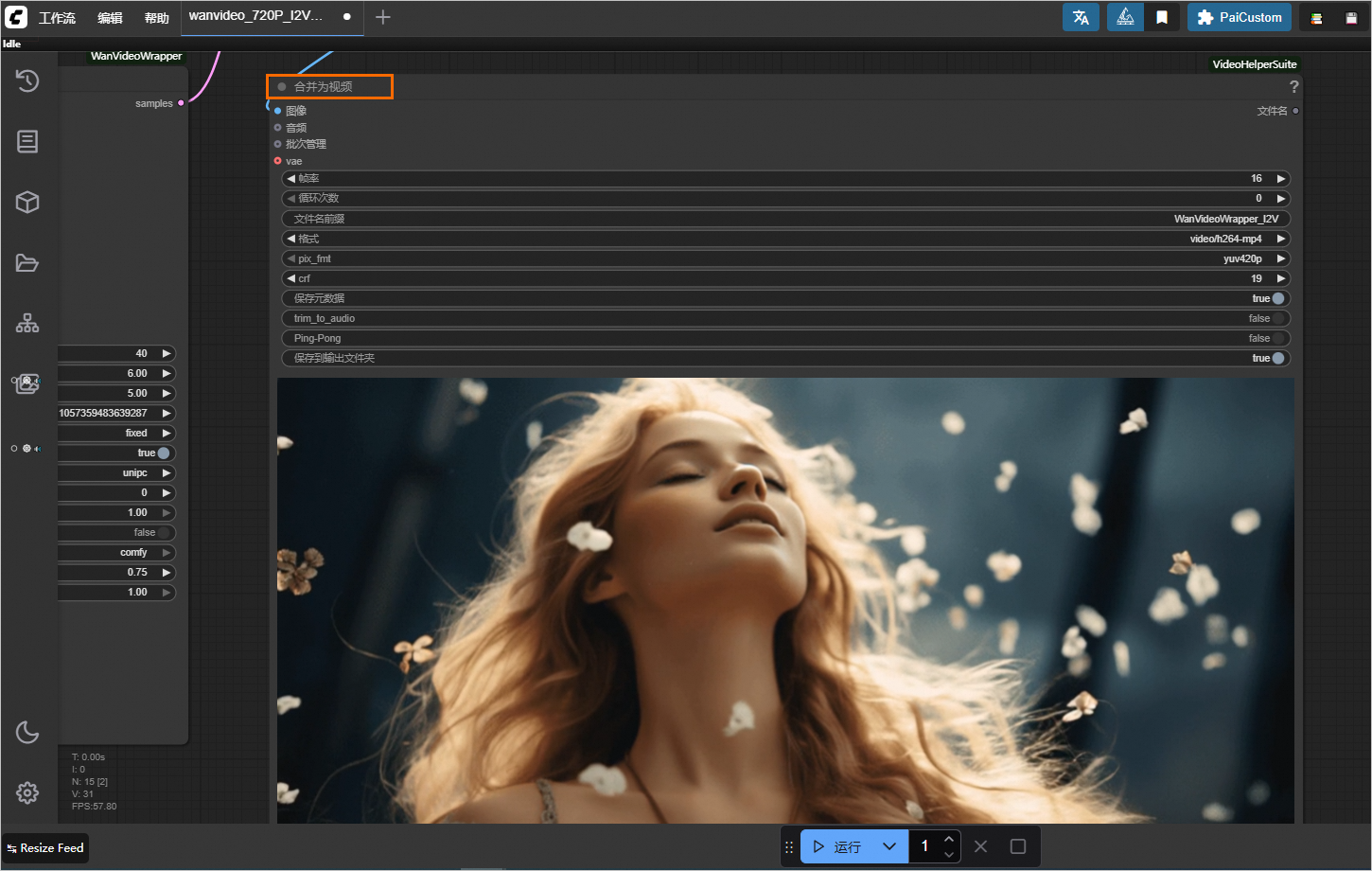Click the square icon in run bar
The height and width of the screenshot is (871, 1372).
[1018, 846]
